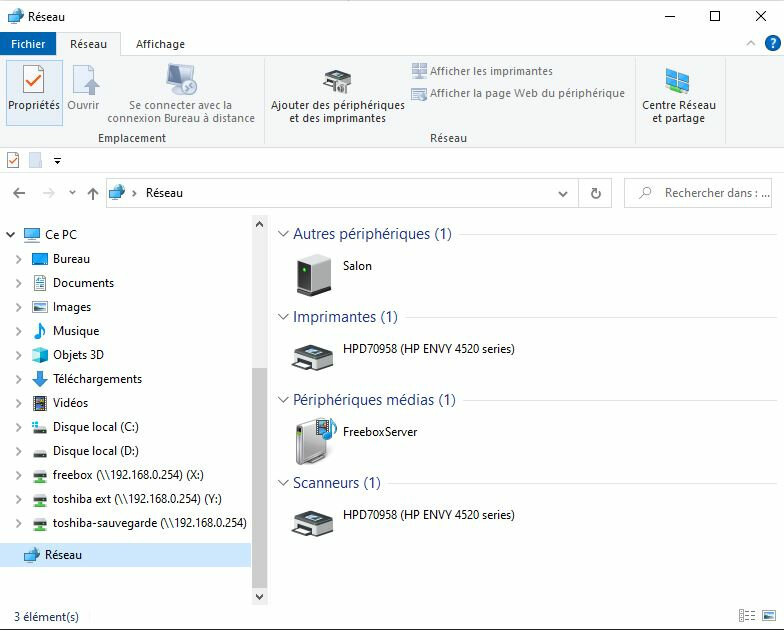
Task: Open FreeboxServer media device
Action: coord(314,440)
